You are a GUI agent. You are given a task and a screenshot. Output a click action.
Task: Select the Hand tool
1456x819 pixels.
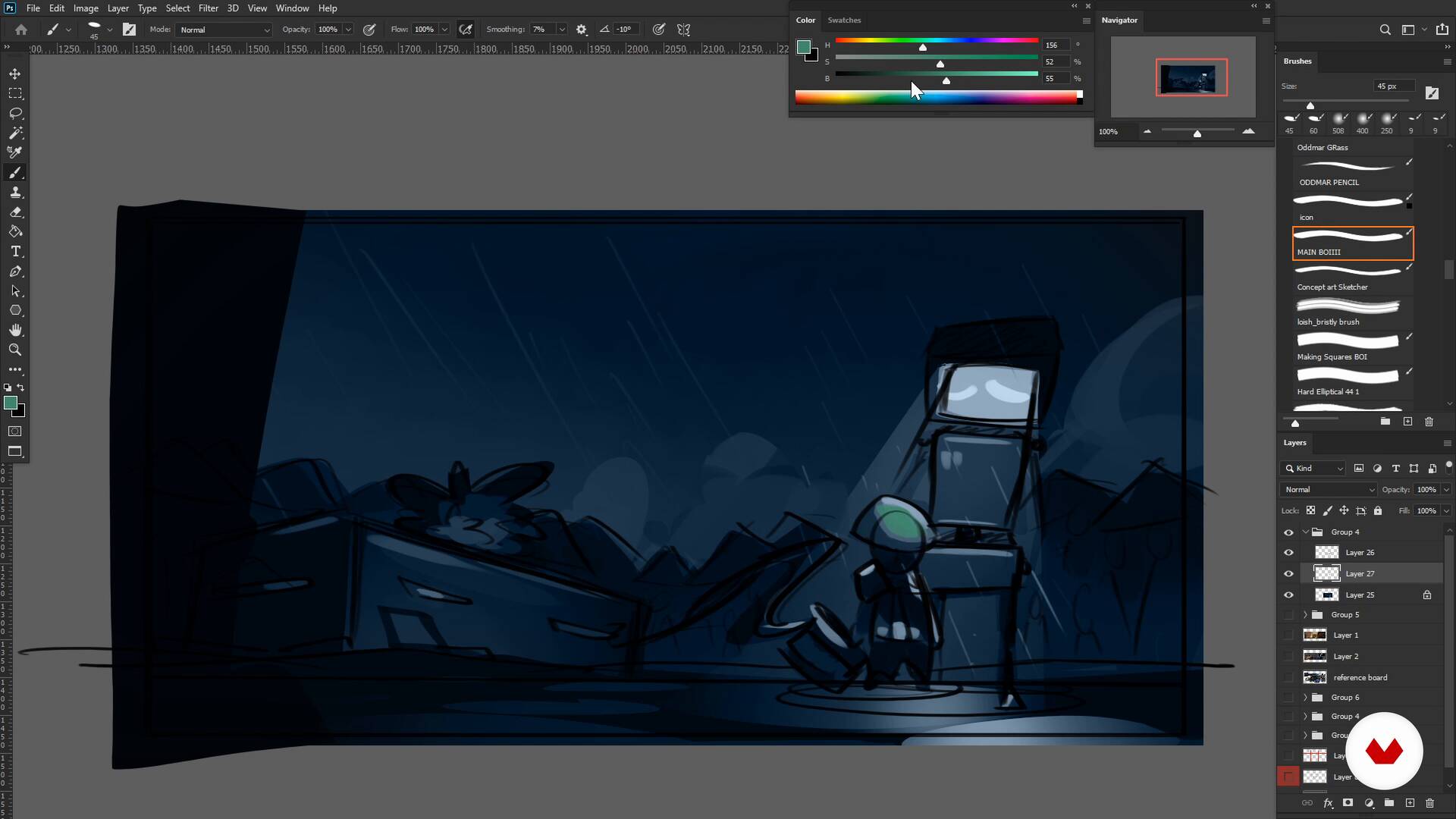15,330
